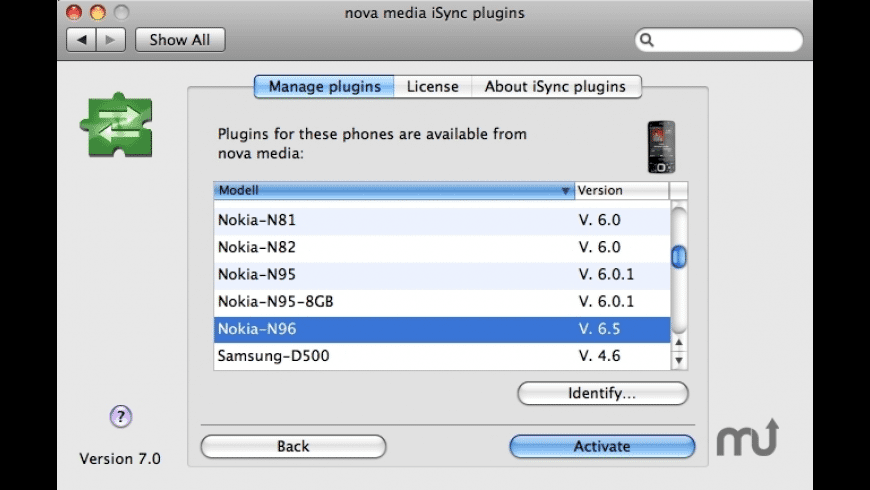Go back with the left arrow button
Screen dimensions: 870x490
pos(82,40)
